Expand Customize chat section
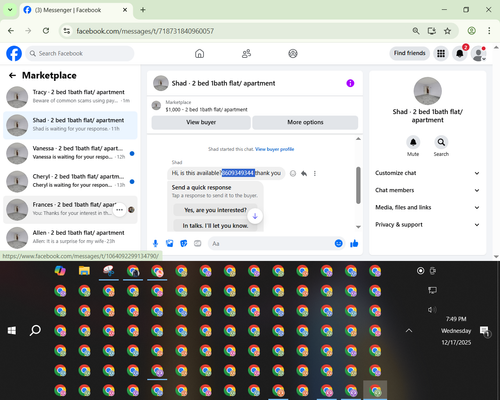The width and height of the screenshot is (500, 400). (x=427, y=173)
